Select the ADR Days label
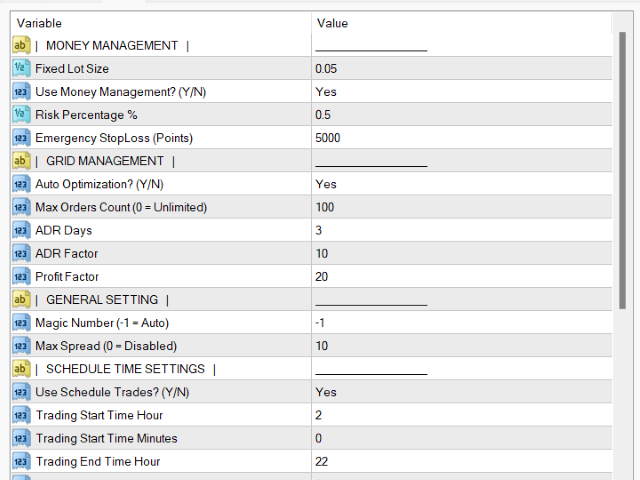 pos(63,230)
